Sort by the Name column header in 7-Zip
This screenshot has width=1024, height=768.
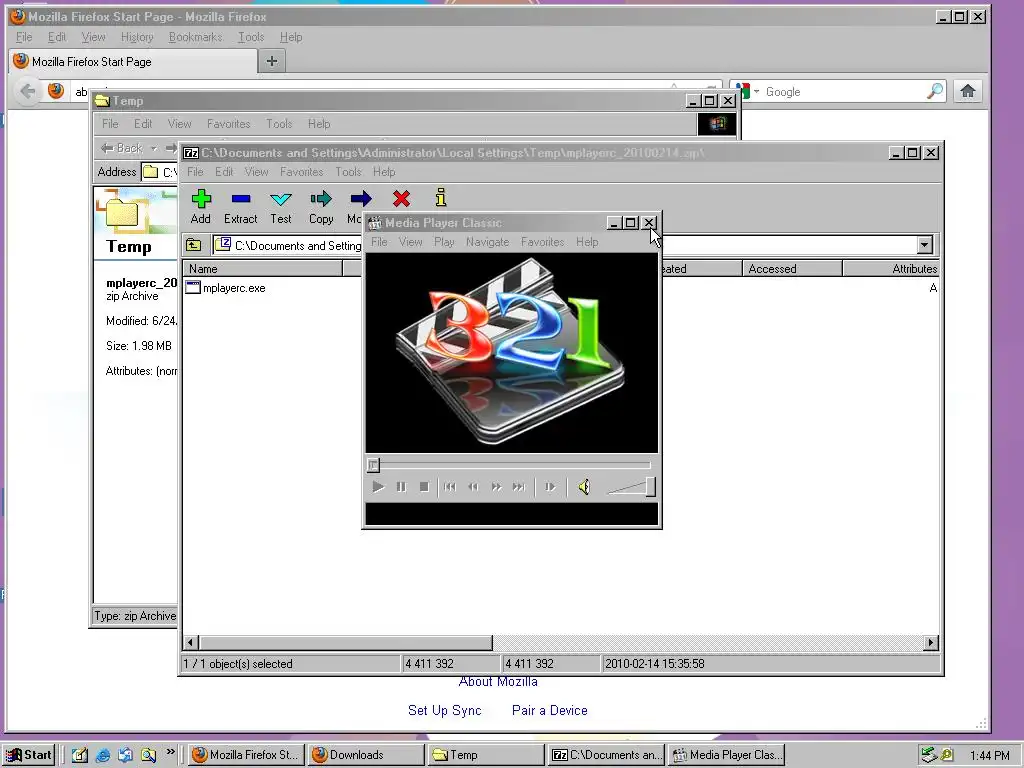coord(263,268)
